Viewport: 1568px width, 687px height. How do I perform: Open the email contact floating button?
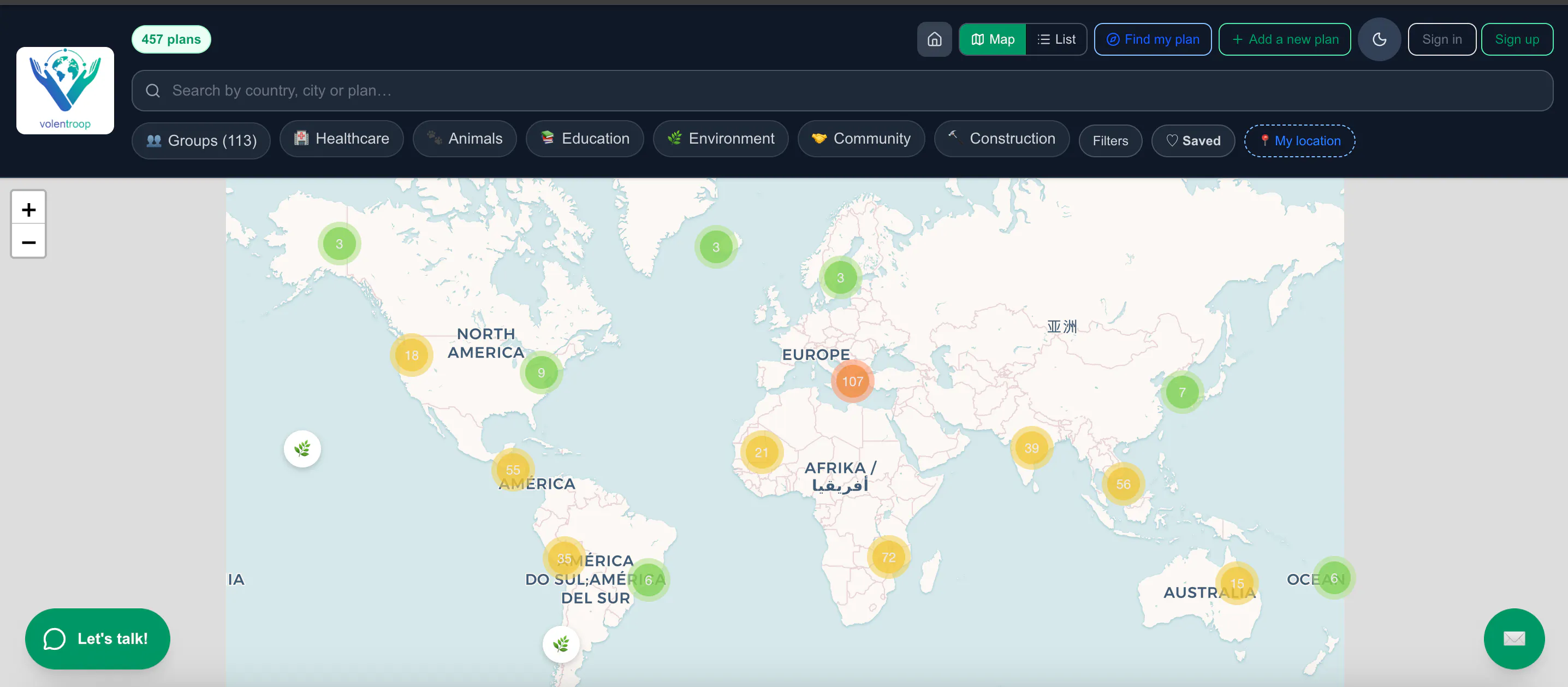1514,638
